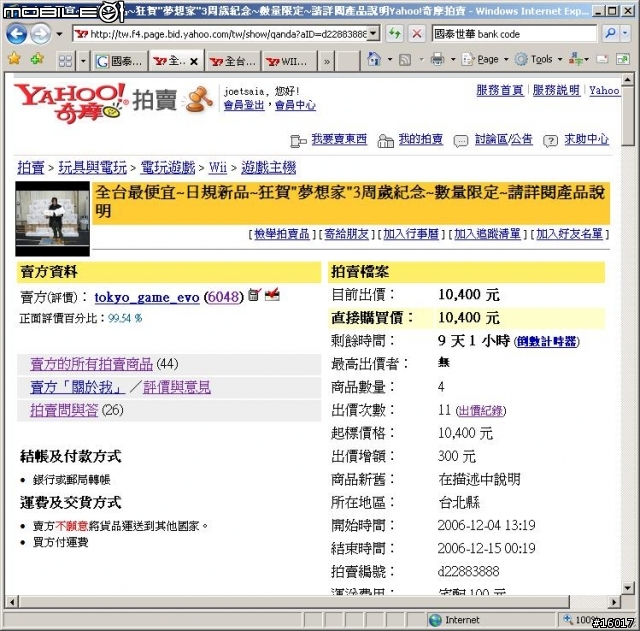The width and height of the screenshot is (640, 631).
Task: Click the RSS feeds icon
Action: click(405, 60)
